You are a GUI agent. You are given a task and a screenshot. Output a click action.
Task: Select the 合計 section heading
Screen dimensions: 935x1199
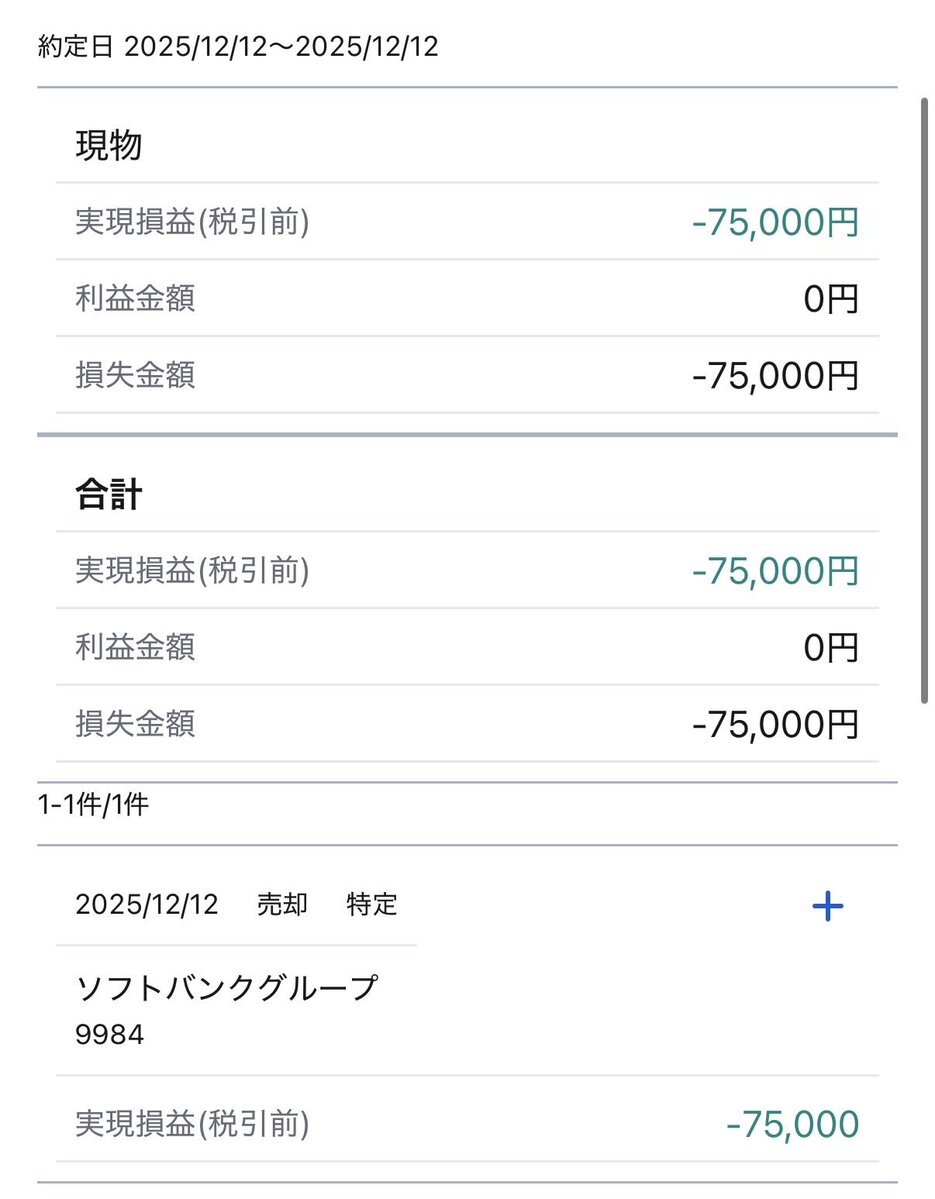click(x=109, y=495)
